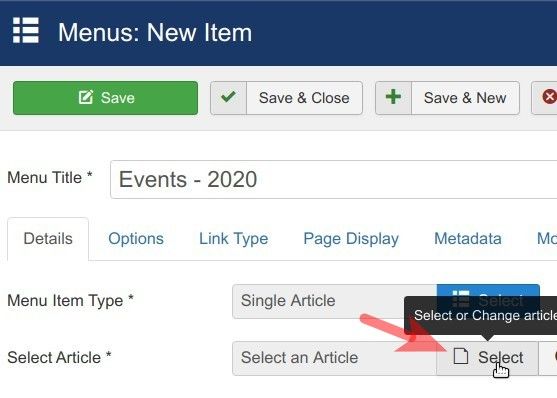This screenshot has width=557, height=398.
Task: Click the Select article button with the page icon
Action: (x=487, y=358)
